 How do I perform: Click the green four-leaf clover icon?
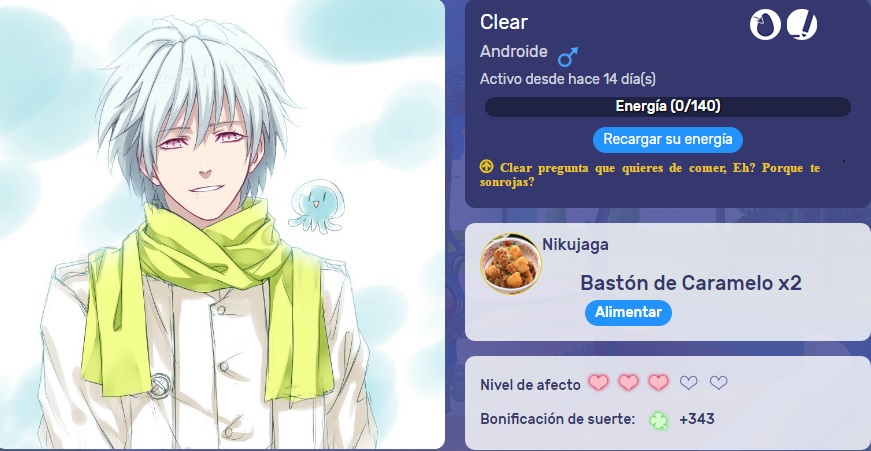[x=659, y=420]
